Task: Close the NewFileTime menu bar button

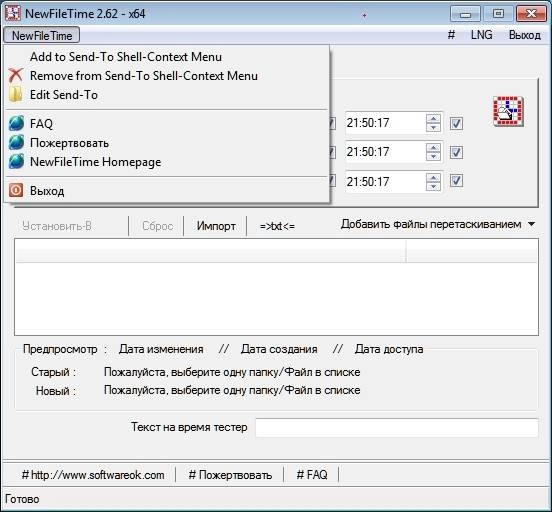Action: pos(42,35)
